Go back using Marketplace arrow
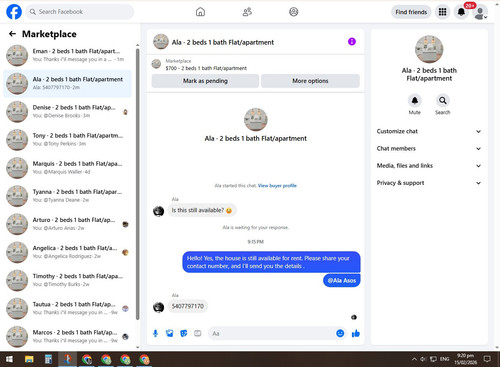 point(12,34)
